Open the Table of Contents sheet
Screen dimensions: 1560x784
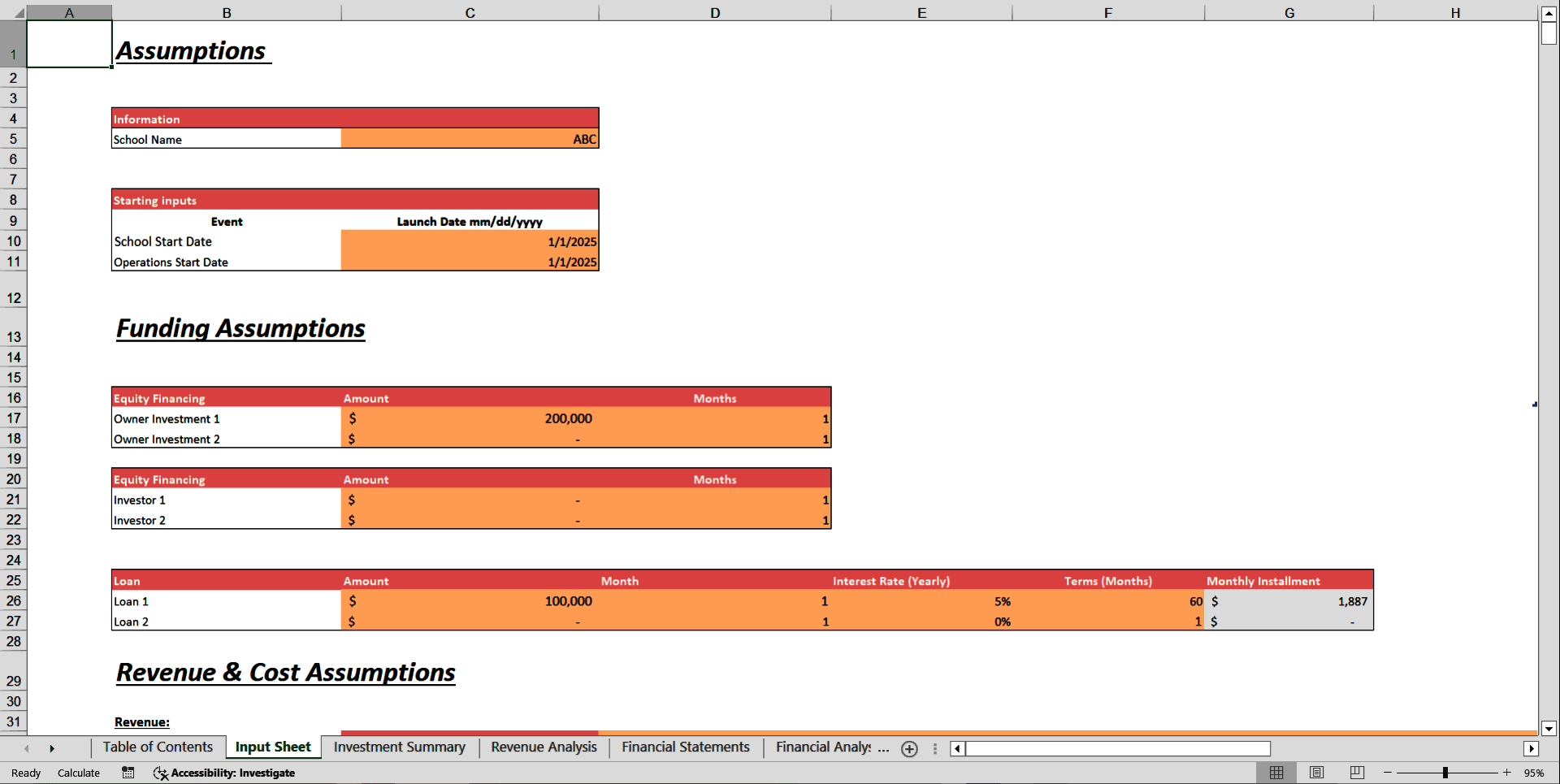click(158, 747)
